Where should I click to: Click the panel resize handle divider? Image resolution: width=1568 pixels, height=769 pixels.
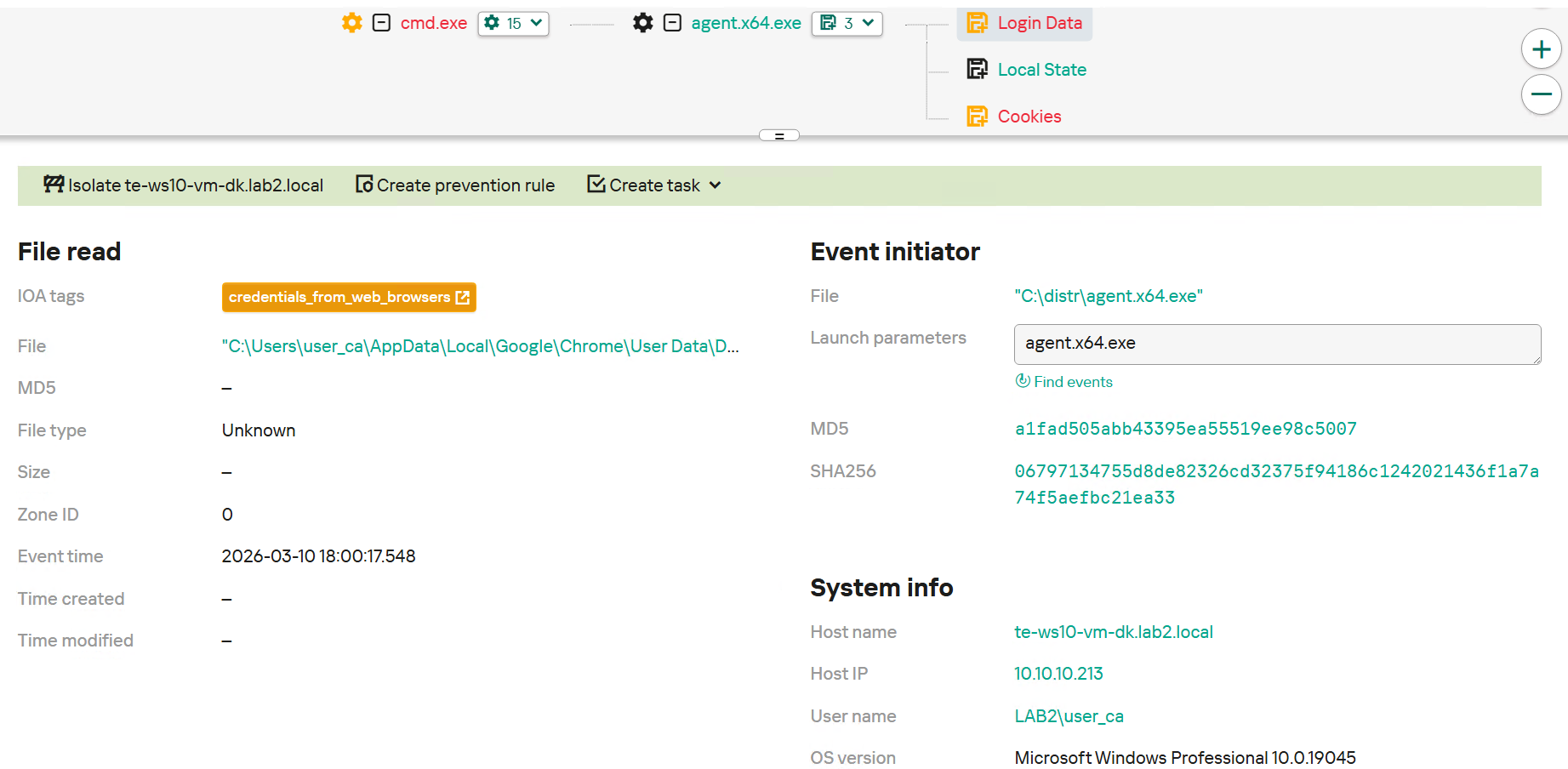778,135
